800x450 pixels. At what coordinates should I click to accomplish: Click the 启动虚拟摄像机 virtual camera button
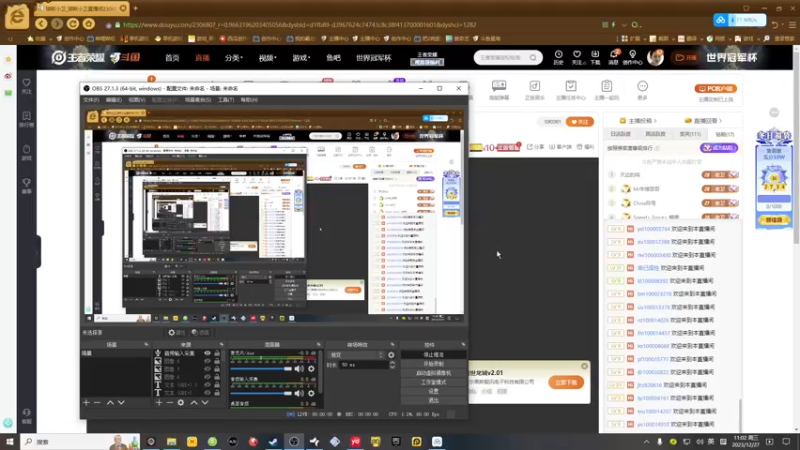(434, 373)
